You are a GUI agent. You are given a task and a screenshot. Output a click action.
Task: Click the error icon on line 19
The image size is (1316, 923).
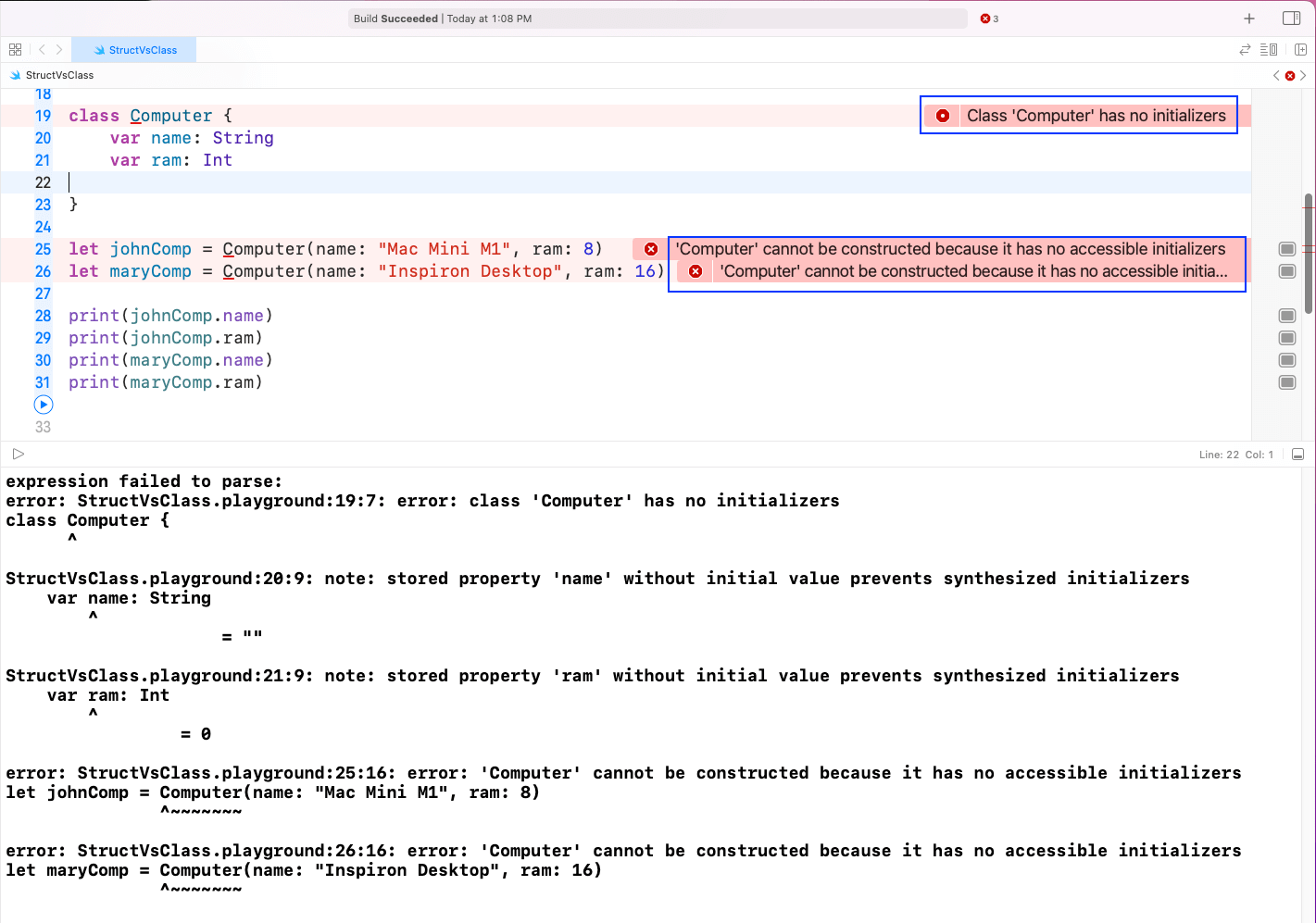pyautogui.click(x=943, y=116)
